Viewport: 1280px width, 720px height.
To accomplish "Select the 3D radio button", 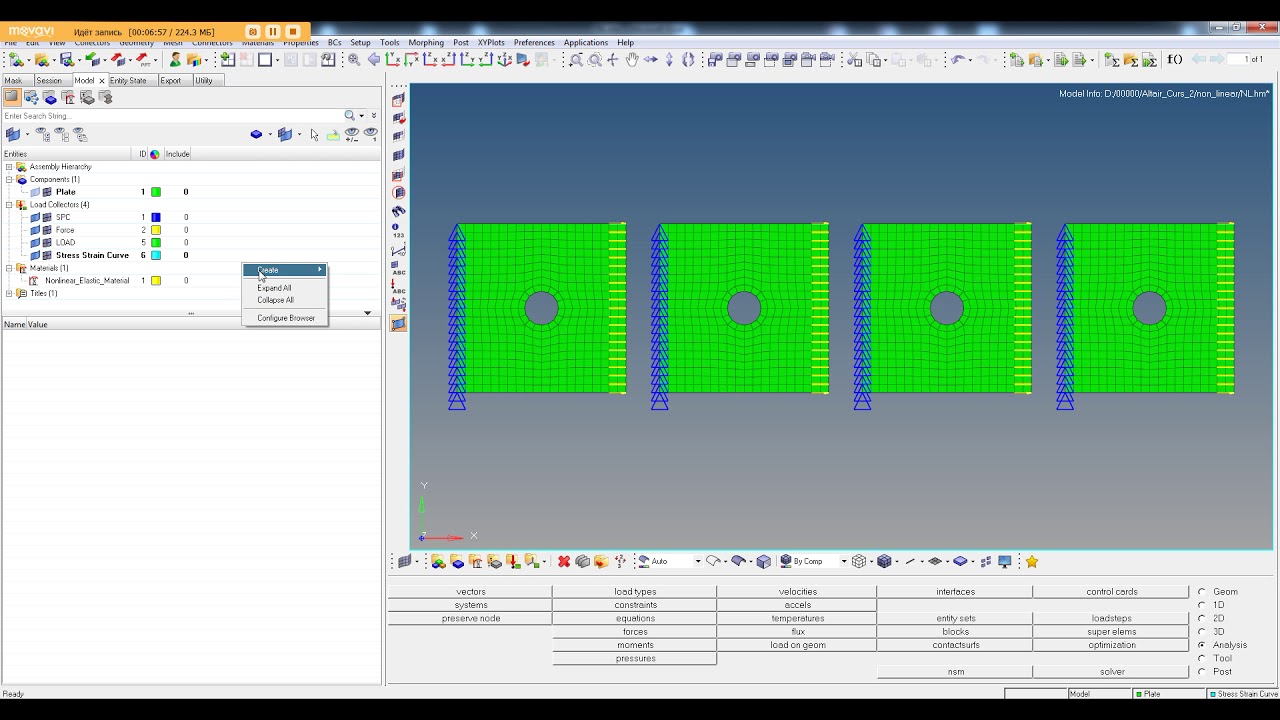I will coord(1202,632).
